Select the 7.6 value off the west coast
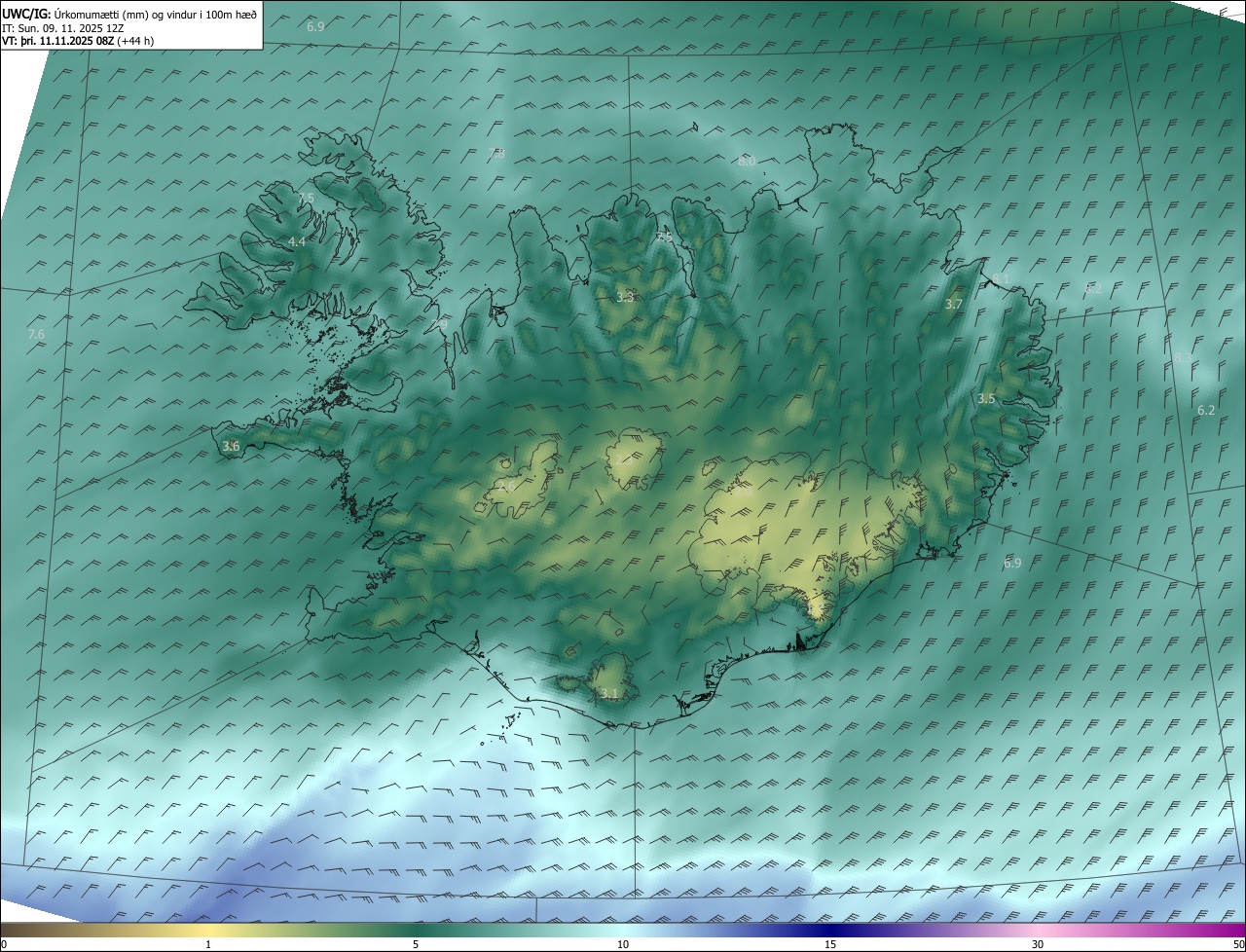The height and width of the screenshot is (952, 1246). point(36,334)
